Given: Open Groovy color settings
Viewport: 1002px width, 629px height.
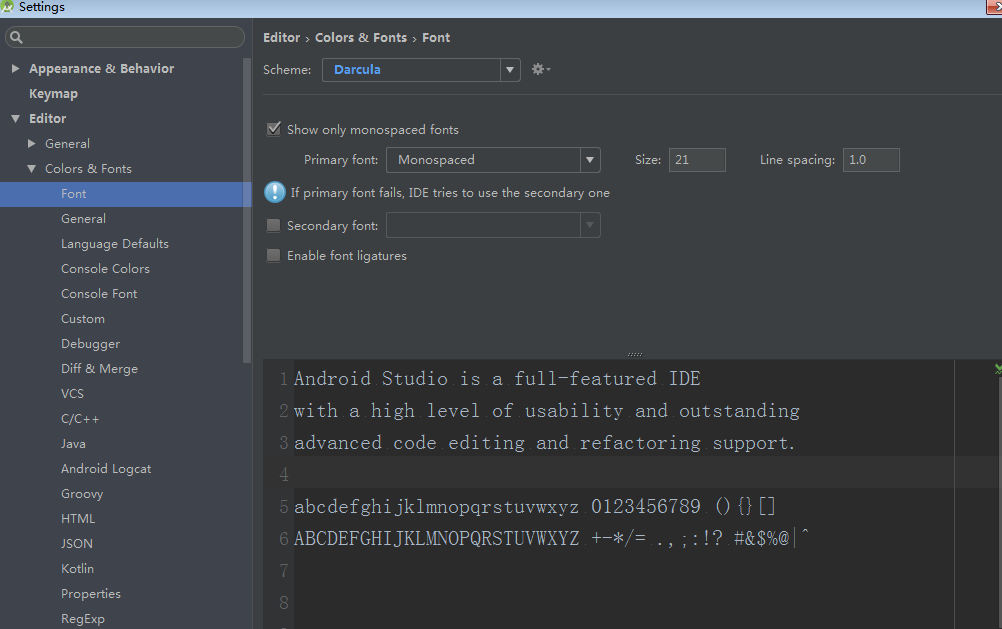Looking at the screenshot, I should (82, 493).
